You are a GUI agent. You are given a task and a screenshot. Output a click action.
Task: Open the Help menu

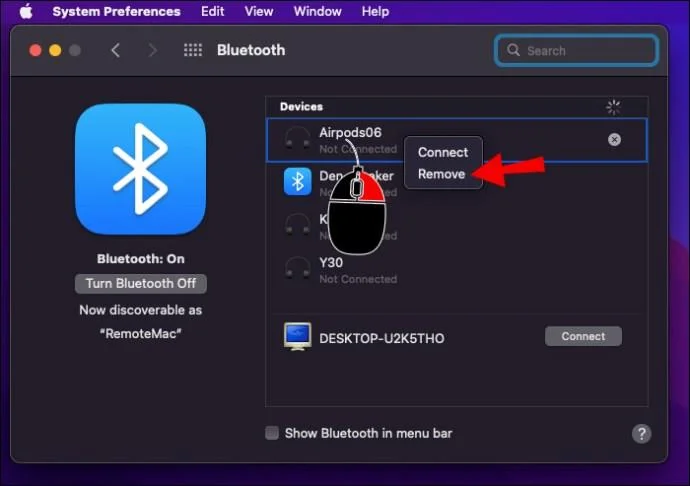375,11
